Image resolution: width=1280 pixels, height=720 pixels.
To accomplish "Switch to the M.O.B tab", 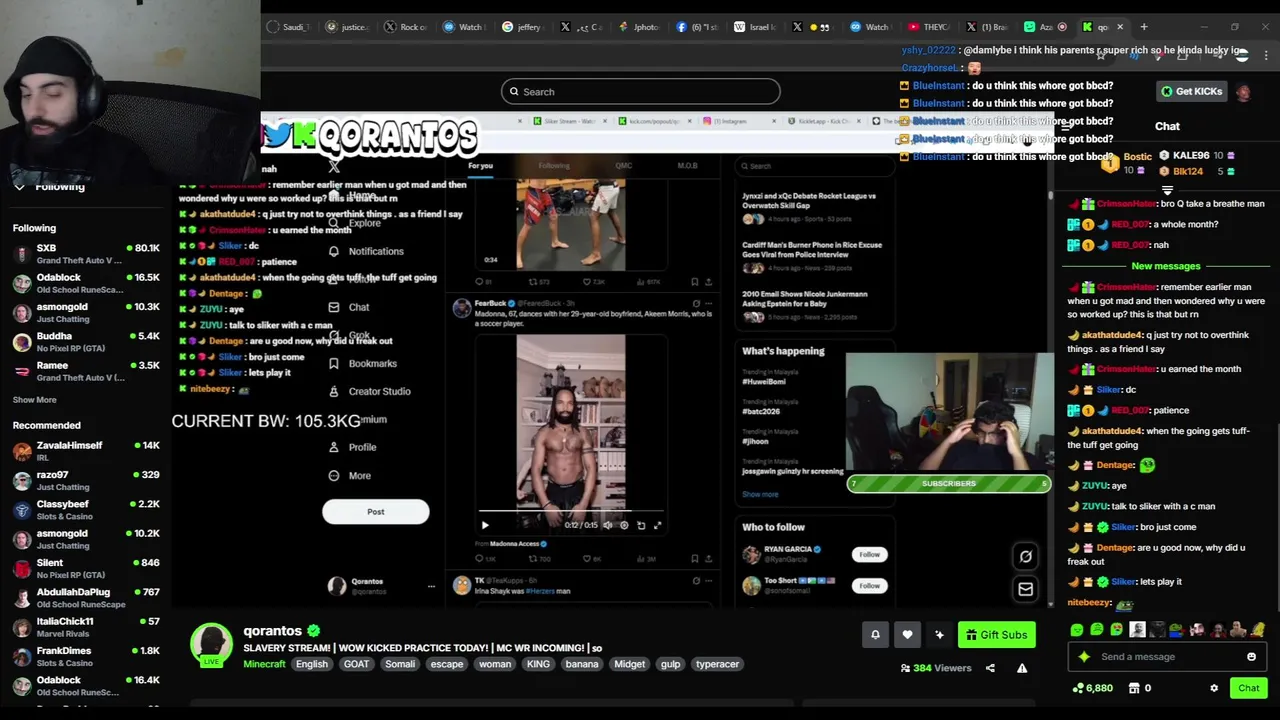I will [687, 166].
